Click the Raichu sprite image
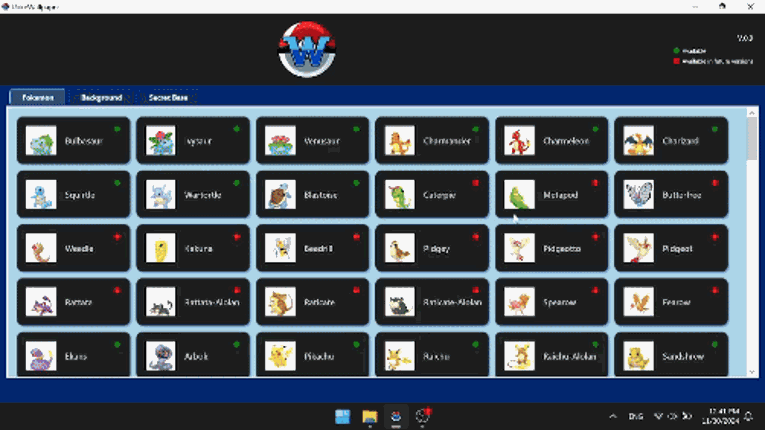 [400, 356]
